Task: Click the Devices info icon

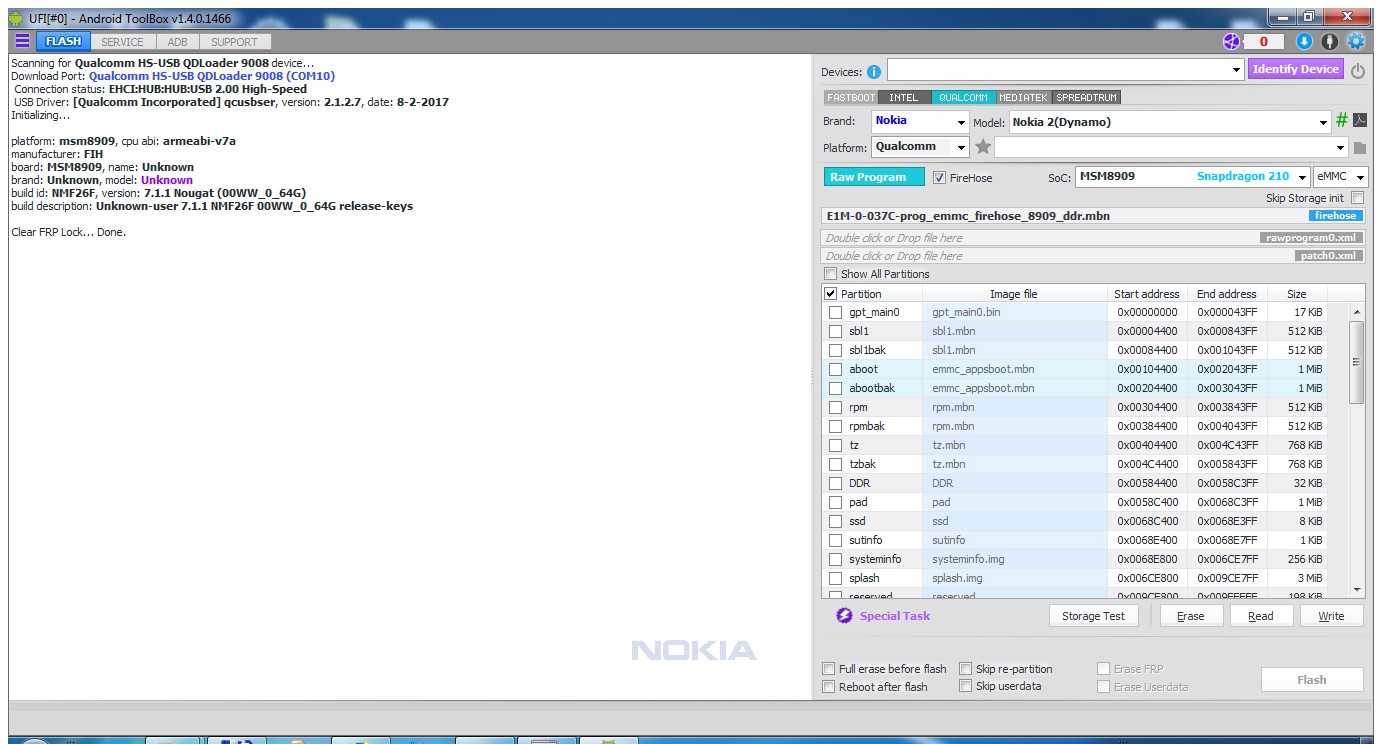Action: [874, 71]
